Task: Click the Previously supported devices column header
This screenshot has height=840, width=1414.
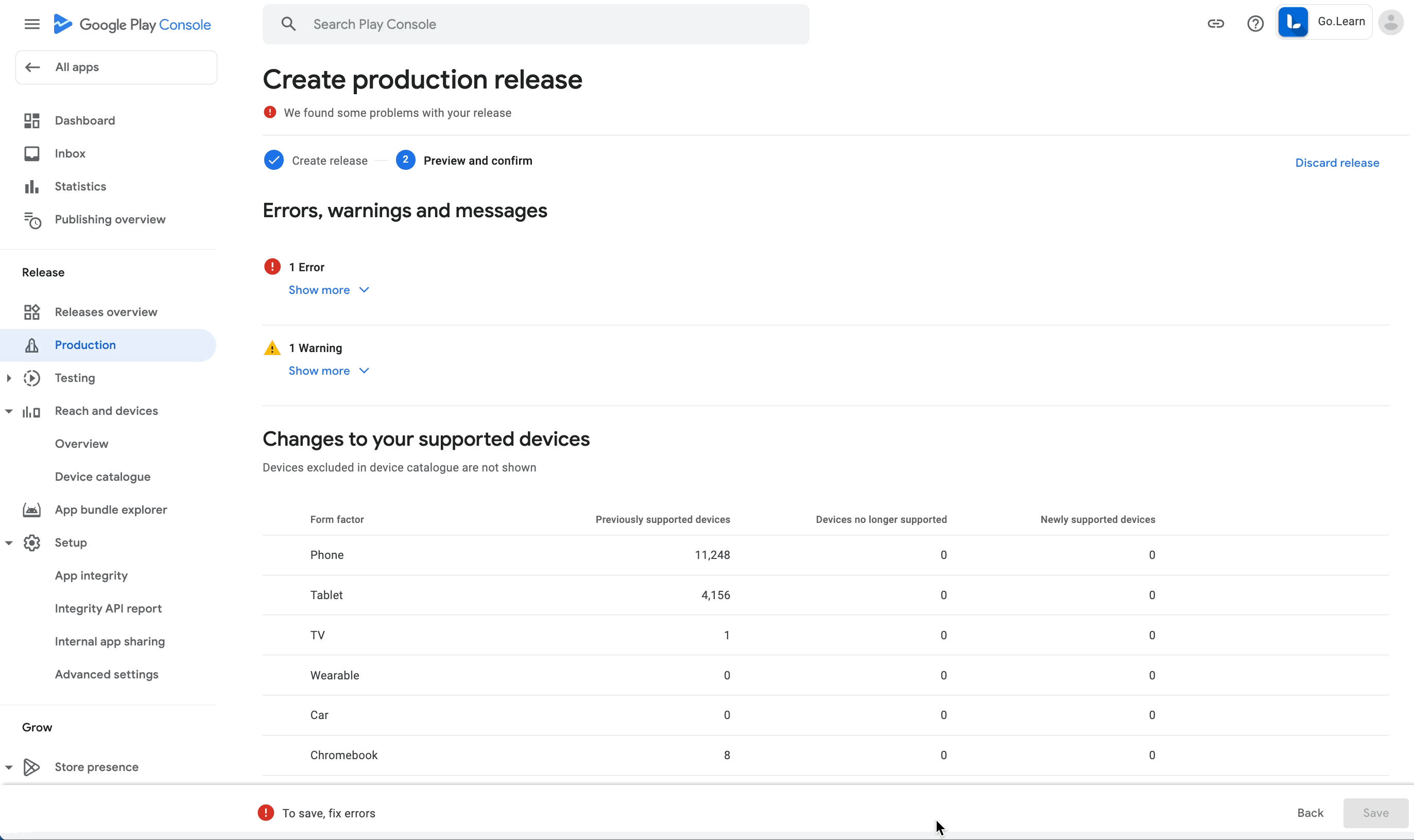Action: coord(663,520)
